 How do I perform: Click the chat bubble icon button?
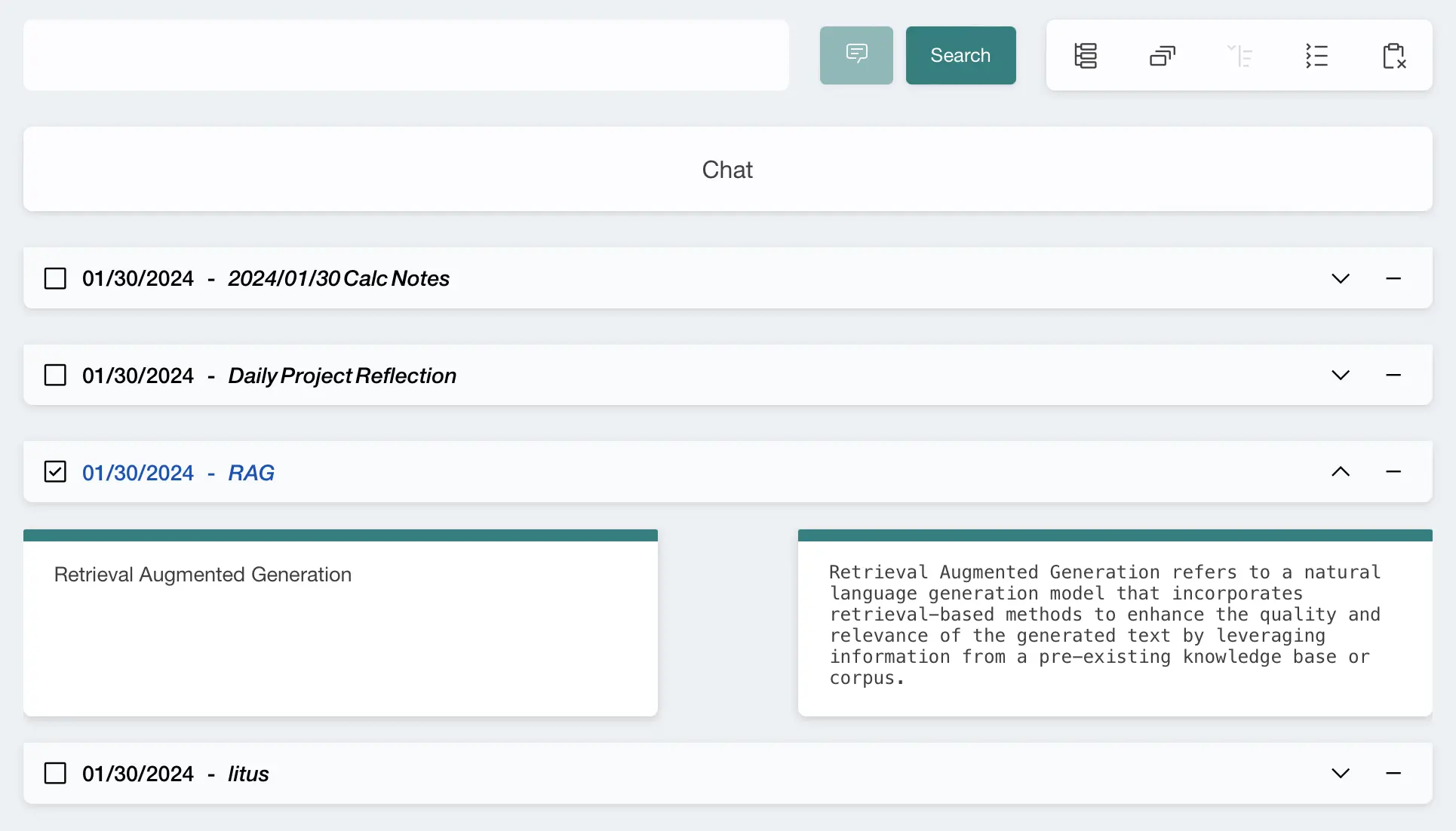pyautogui.click(x=856, y=55)
